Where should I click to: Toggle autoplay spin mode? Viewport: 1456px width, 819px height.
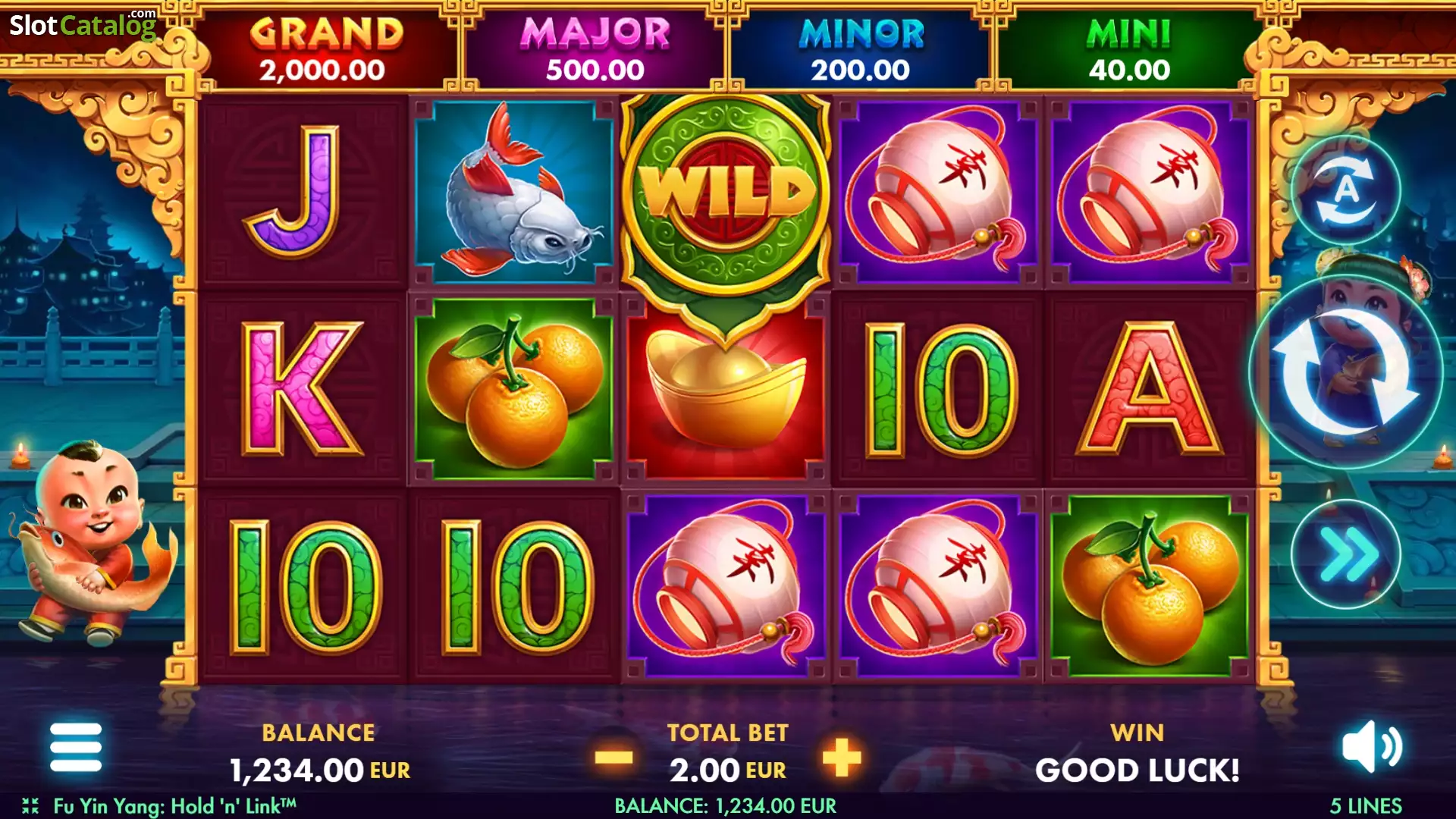tap(1346, 190)
